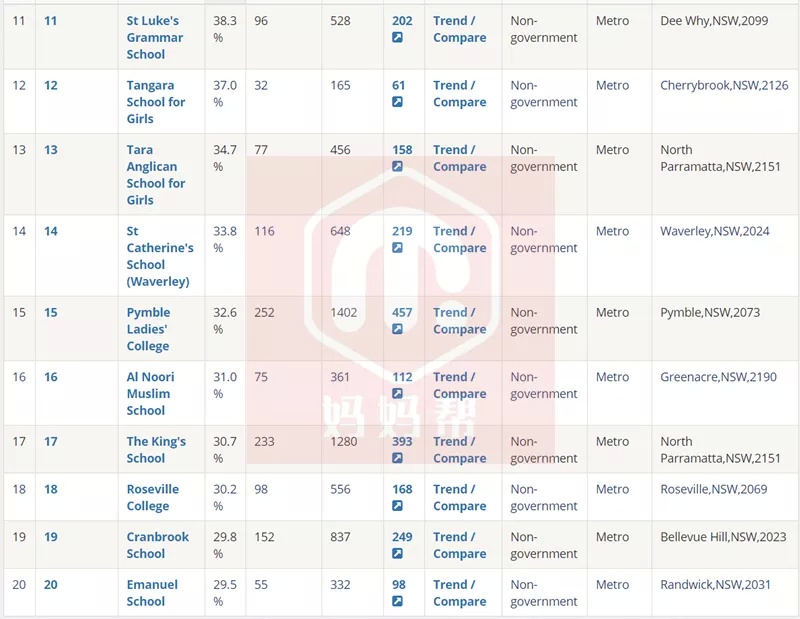Open St Luke's Grammar School page
The height and width of the screenshot is (619, 800).
[155, 37]
